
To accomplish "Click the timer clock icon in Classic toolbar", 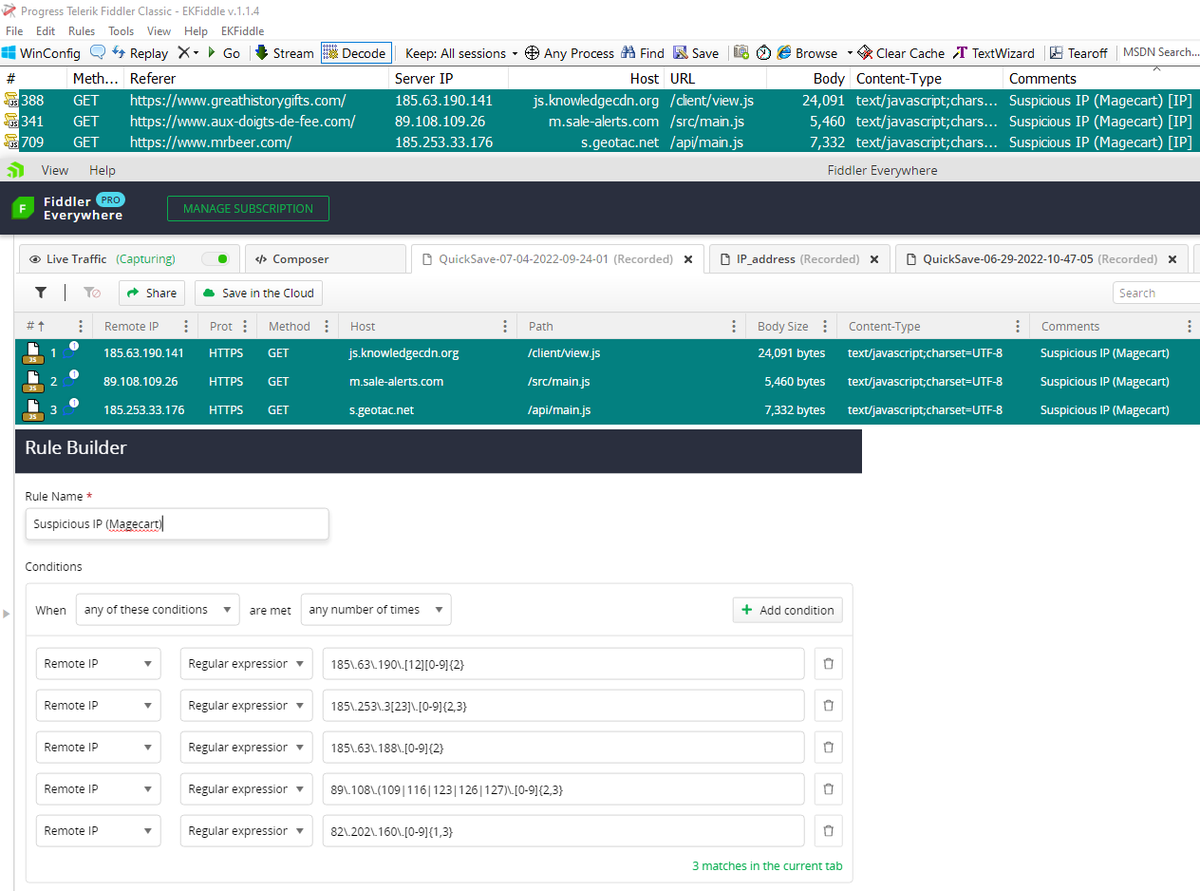I will click(763, 53).
